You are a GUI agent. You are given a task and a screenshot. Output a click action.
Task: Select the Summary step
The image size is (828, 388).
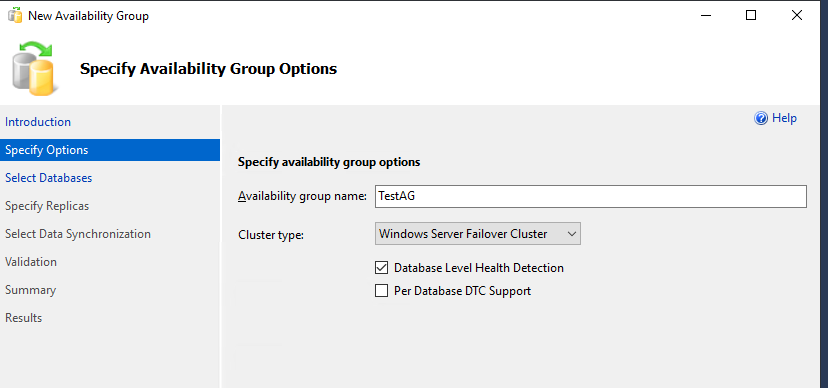coord(30,290)
